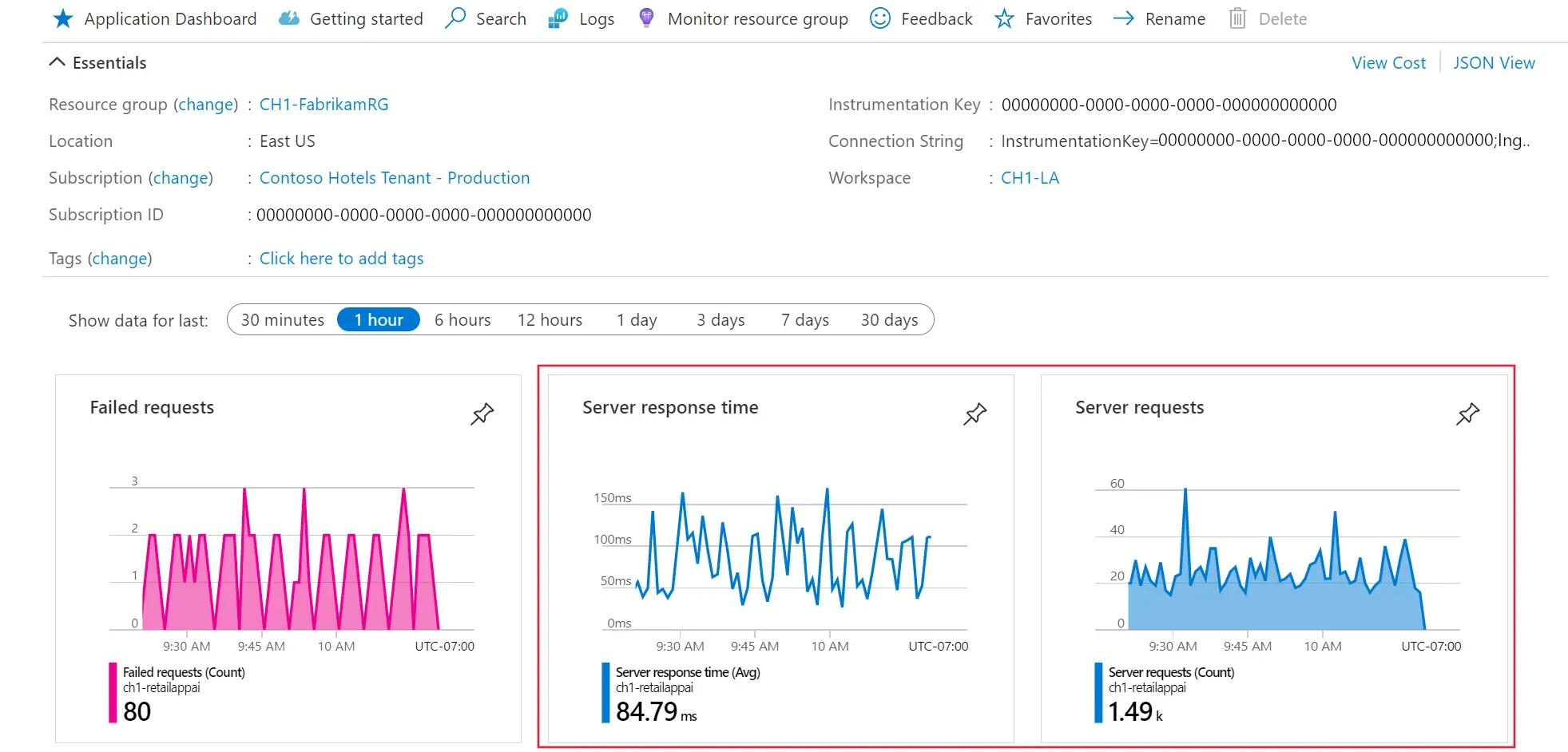Add this resource to Favorites
The image size is (1568, 752).
coord(1043,18)
